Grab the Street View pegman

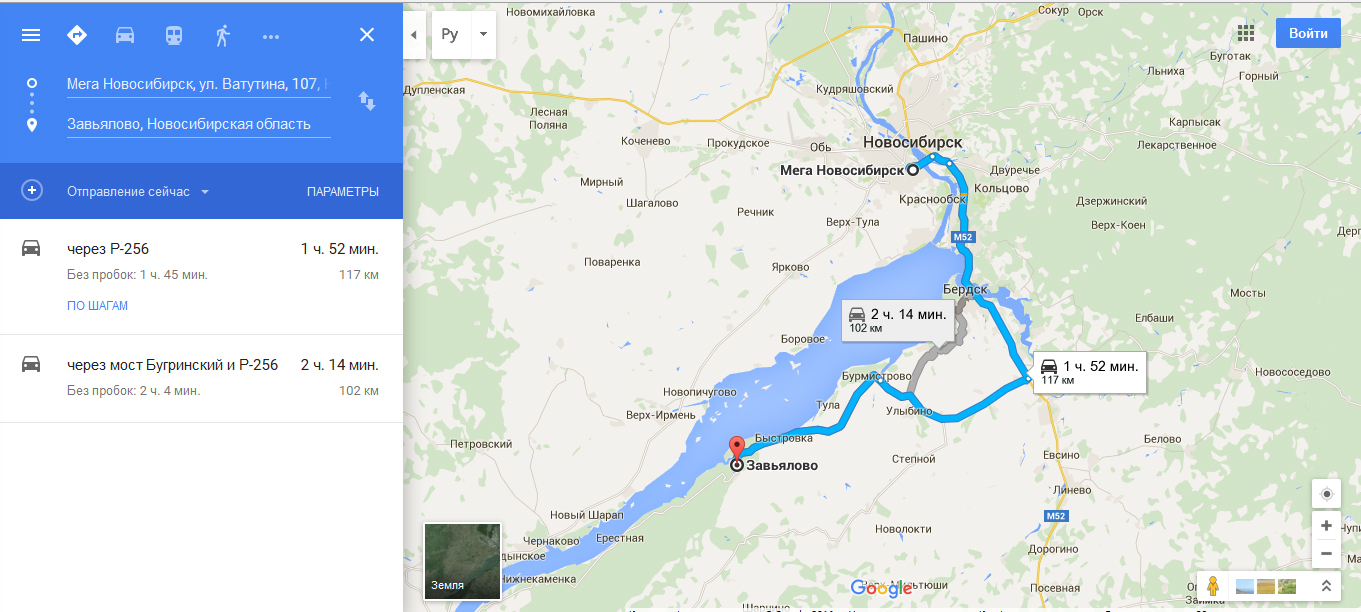[1213, 586]
